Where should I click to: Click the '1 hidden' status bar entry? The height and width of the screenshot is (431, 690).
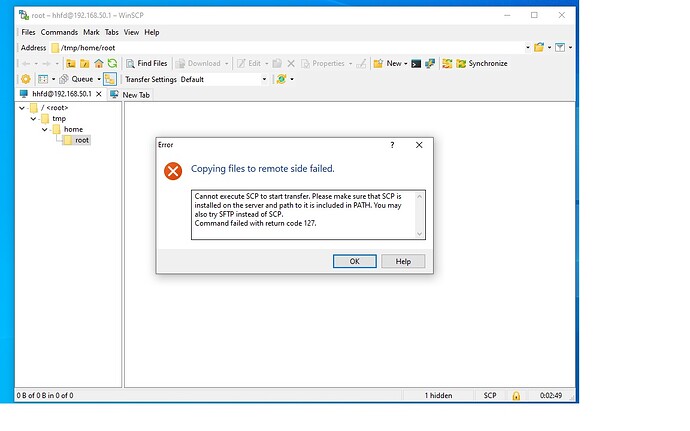(x=438, y=396)
